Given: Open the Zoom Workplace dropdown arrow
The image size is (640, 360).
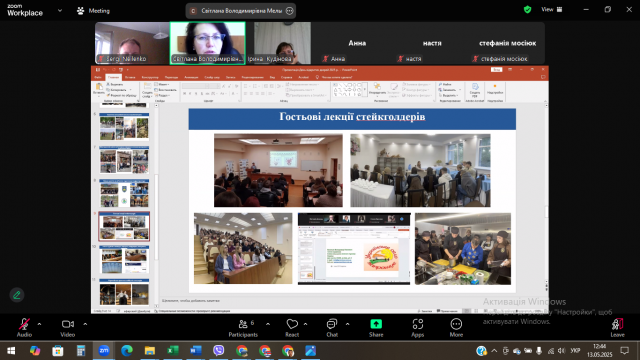Looking at the screenshot, I should pyautogui.click(x=60, y=11).
